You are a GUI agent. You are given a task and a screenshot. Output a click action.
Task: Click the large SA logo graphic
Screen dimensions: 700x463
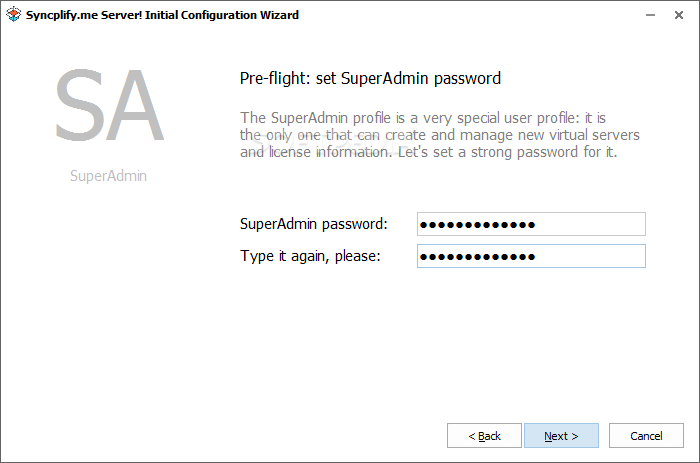click(x=109, y=105)
